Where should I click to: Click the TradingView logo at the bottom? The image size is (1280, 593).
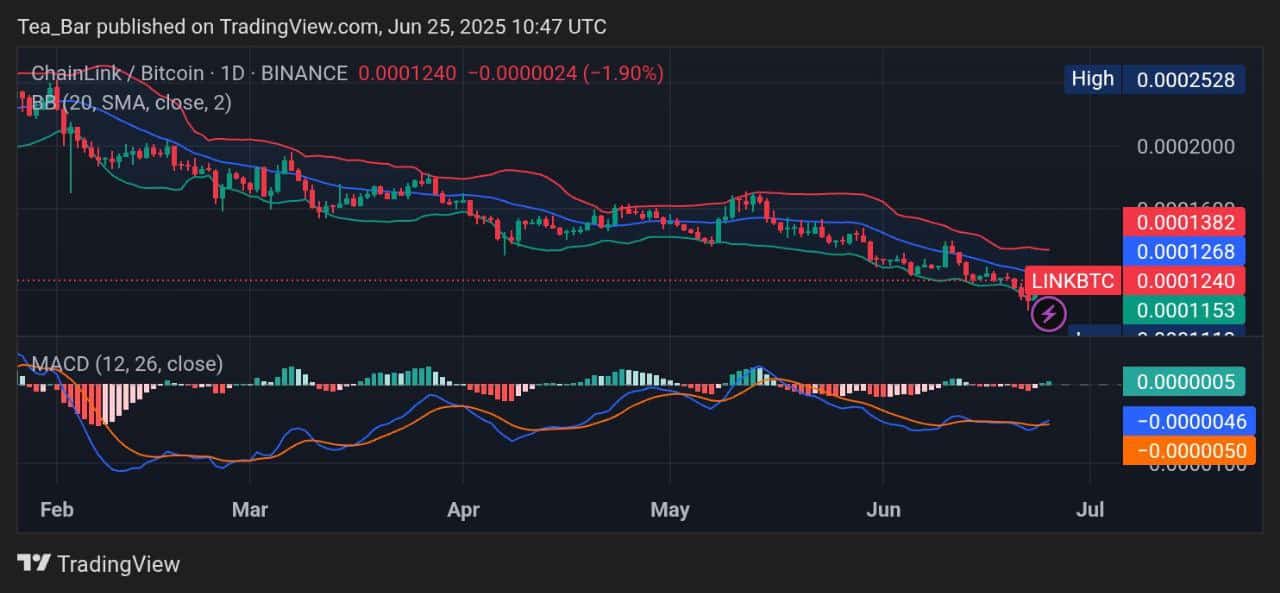click(x=100, y=564)
